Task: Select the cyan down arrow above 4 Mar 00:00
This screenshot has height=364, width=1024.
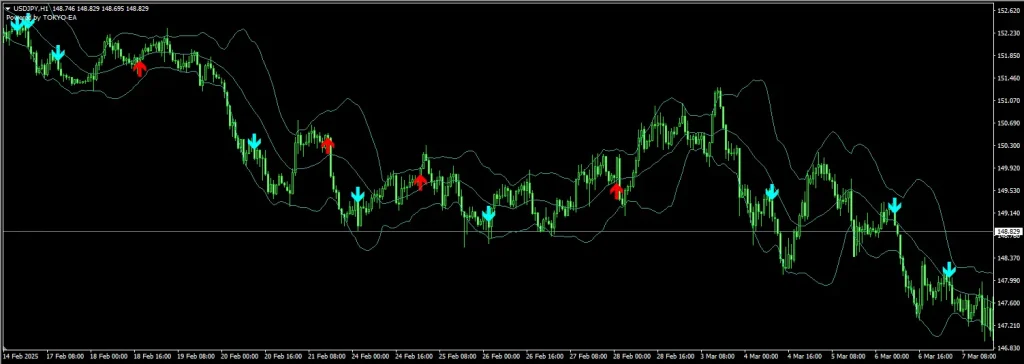Action: 772,191
